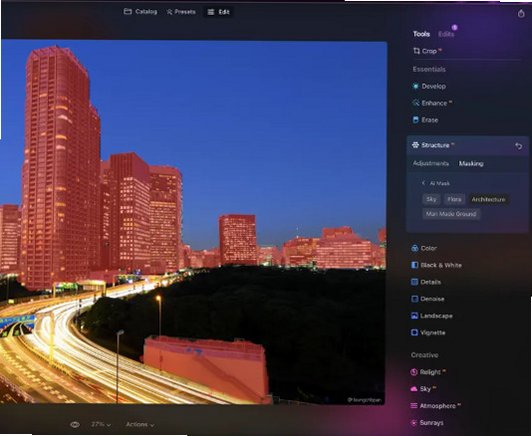Toggle the Architecture mask chip

point(488,199)
